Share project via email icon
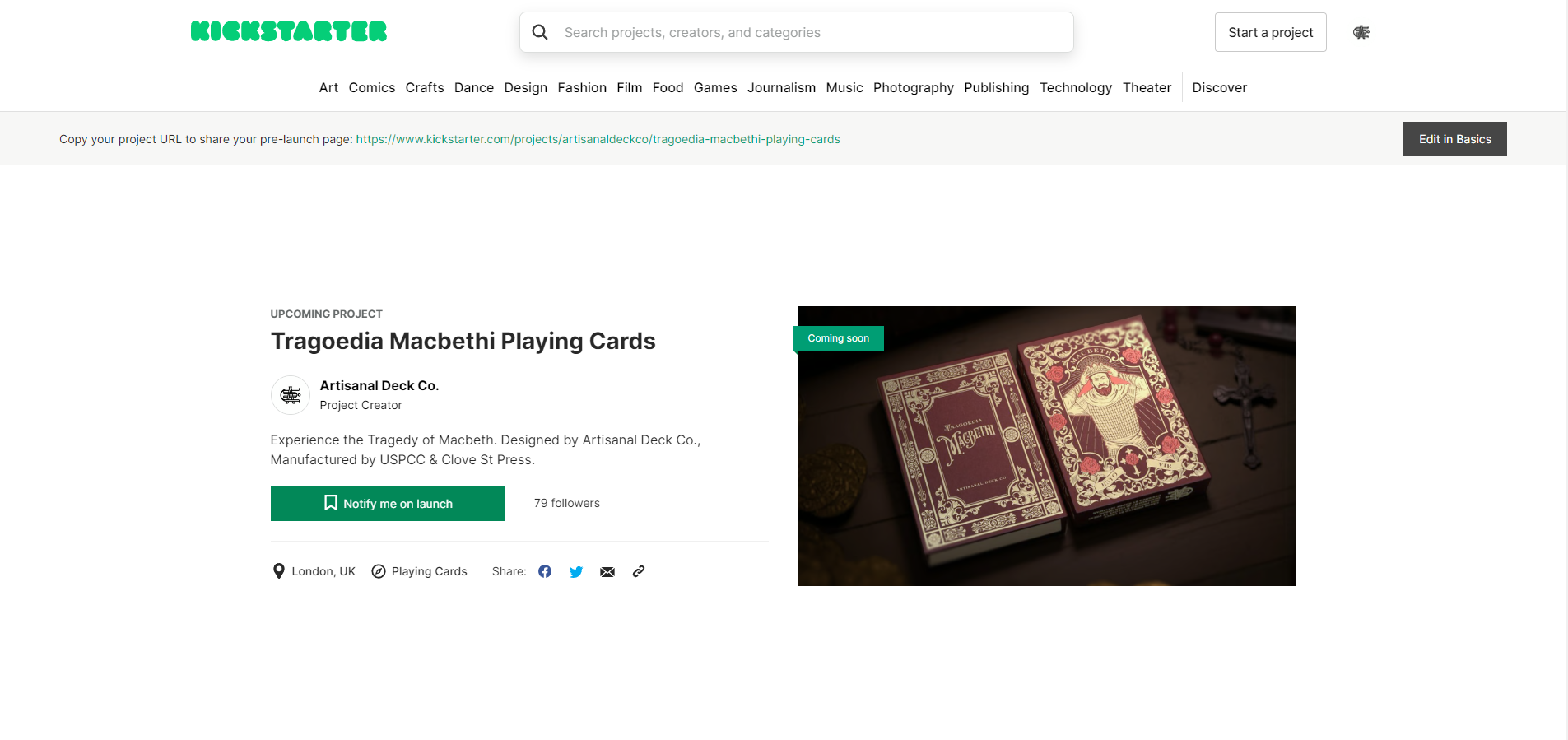The height and width of the screenshot is (740, 1568). [x=607, y=571]
